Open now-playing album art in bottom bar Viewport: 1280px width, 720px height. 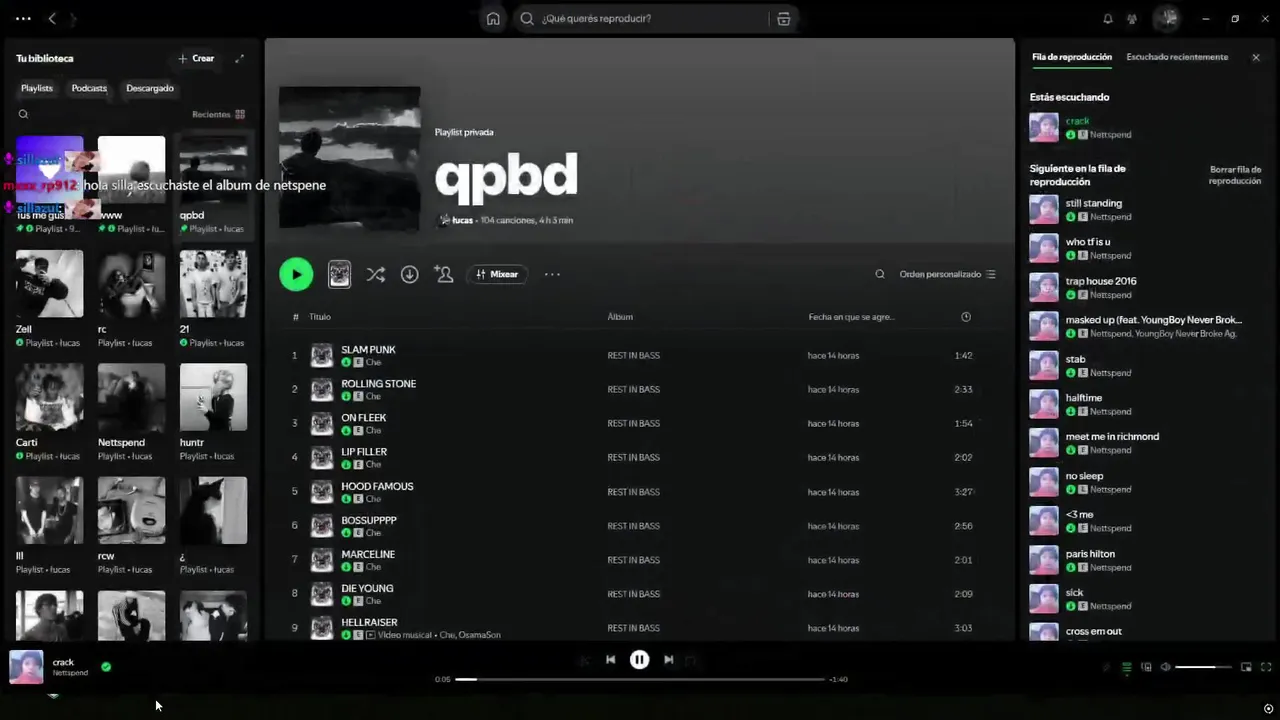pos(26,667)
